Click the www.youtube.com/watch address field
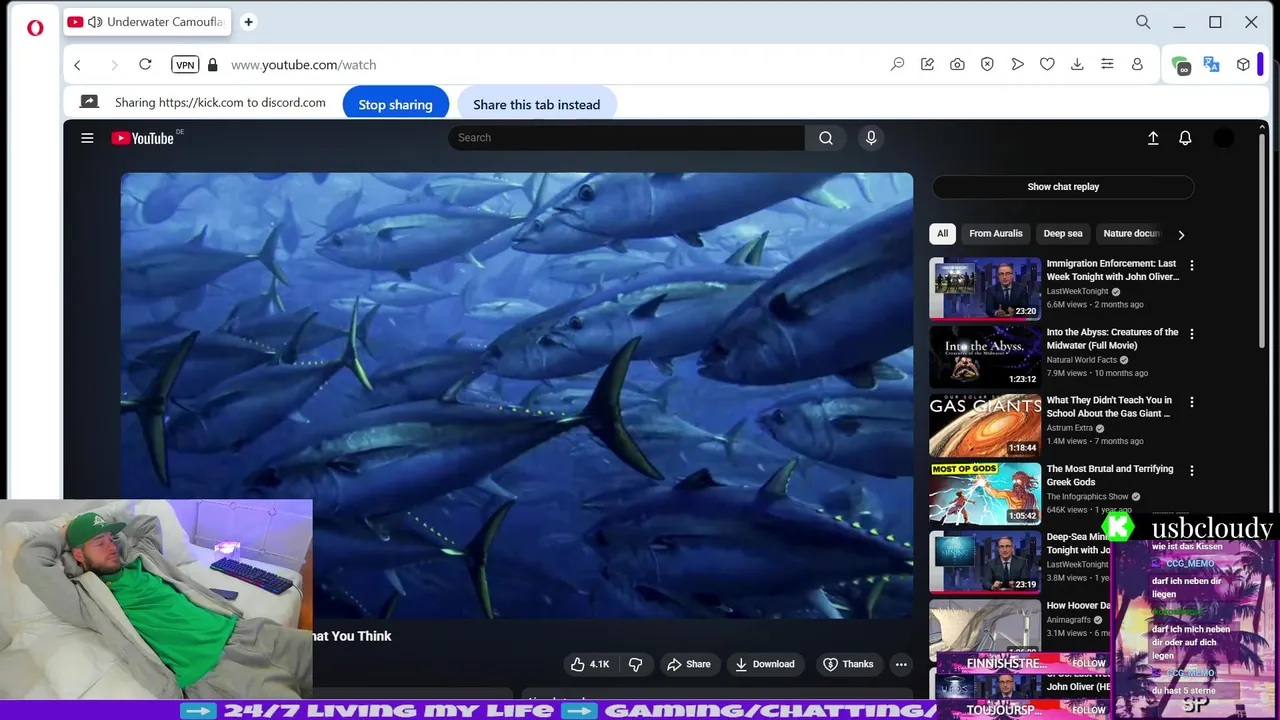 tap(304, 65)
